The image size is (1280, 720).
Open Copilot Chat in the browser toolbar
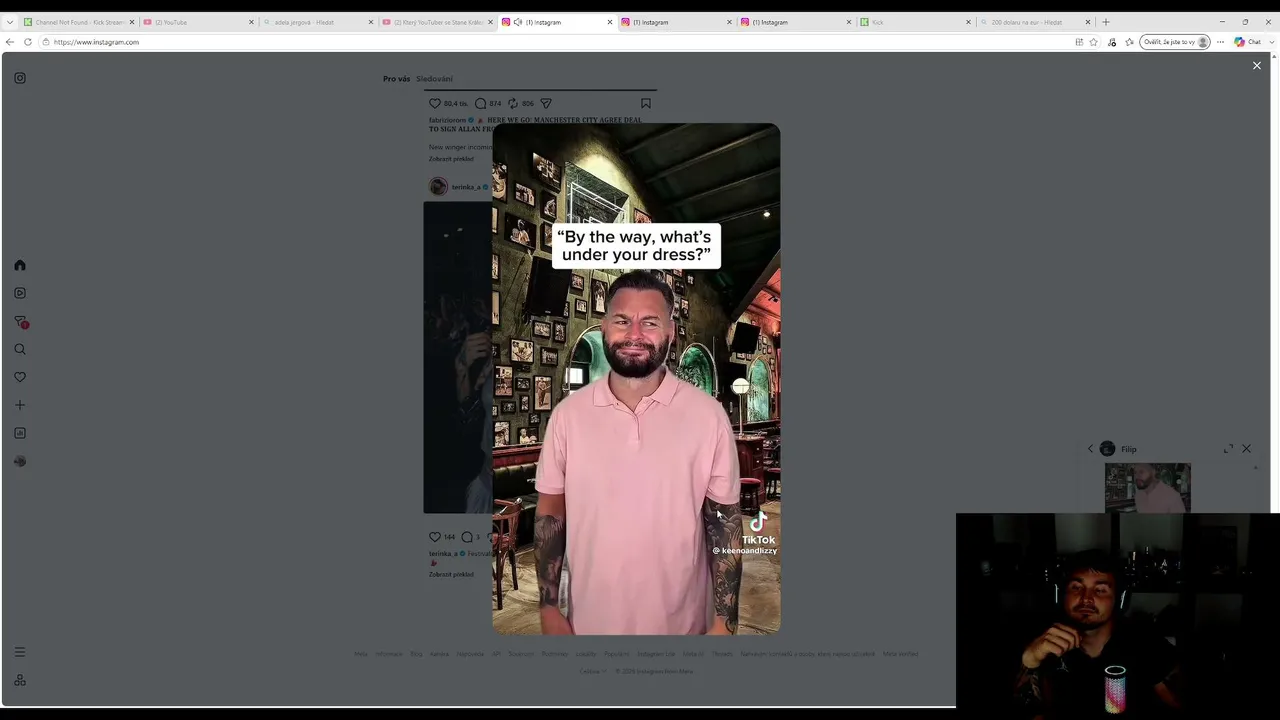(x=1247, y=42)
